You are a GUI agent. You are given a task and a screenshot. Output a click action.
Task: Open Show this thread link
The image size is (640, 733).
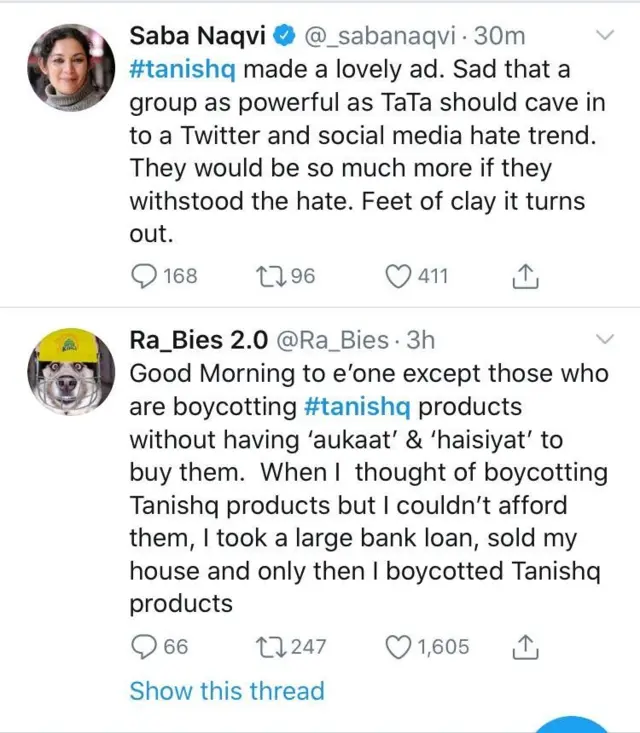pyautogui.click(x=227, y=691)
